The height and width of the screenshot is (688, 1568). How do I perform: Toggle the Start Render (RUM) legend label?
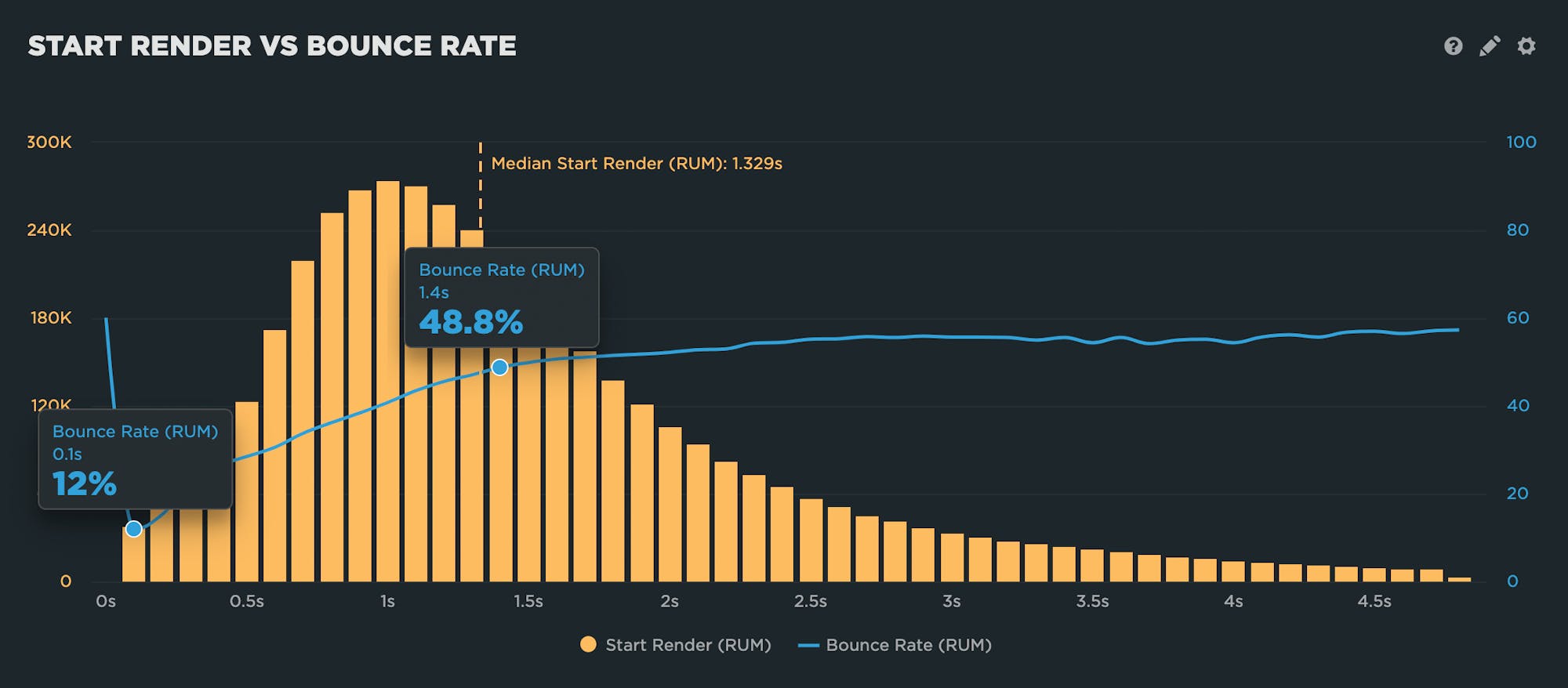688,645
